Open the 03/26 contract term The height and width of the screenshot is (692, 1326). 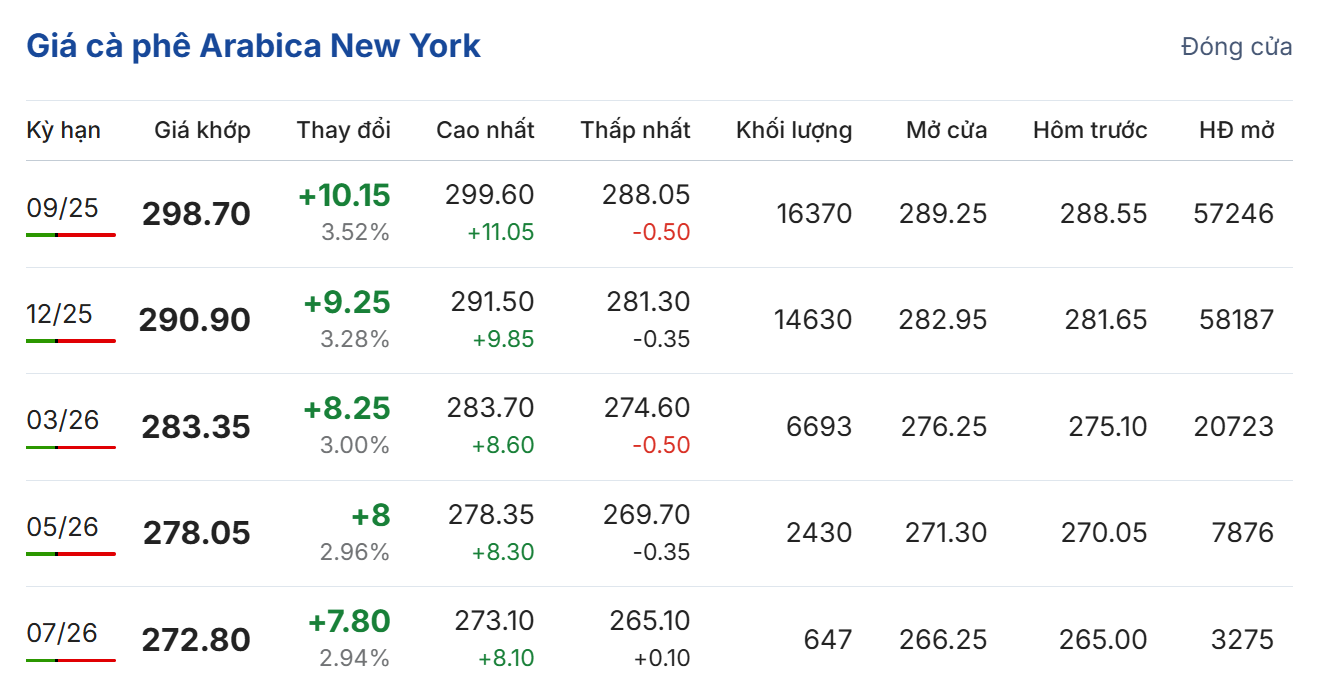(x=62, y=420)
